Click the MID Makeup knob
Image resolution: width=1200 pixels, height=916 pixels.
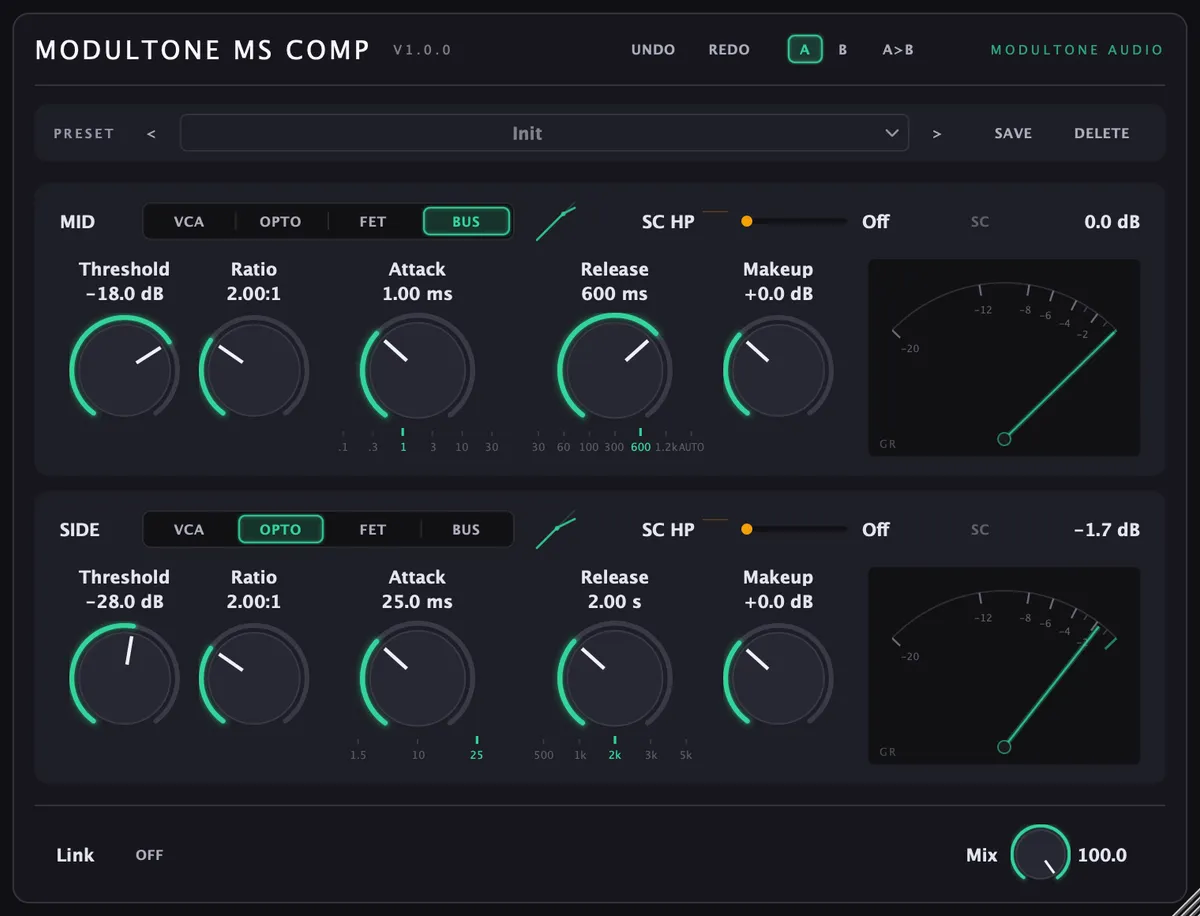778,367
